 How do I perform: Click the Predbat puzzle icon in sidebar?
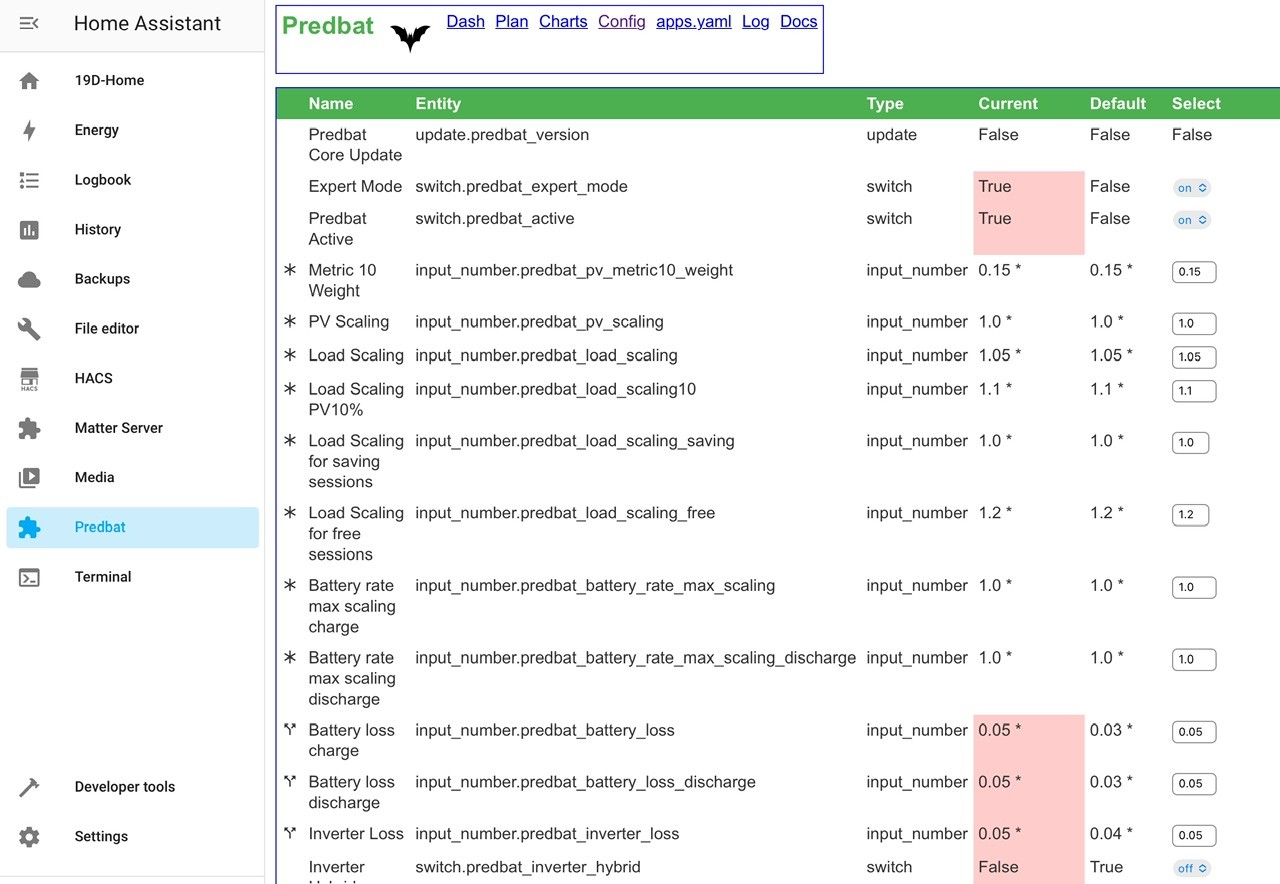(29, 527)
